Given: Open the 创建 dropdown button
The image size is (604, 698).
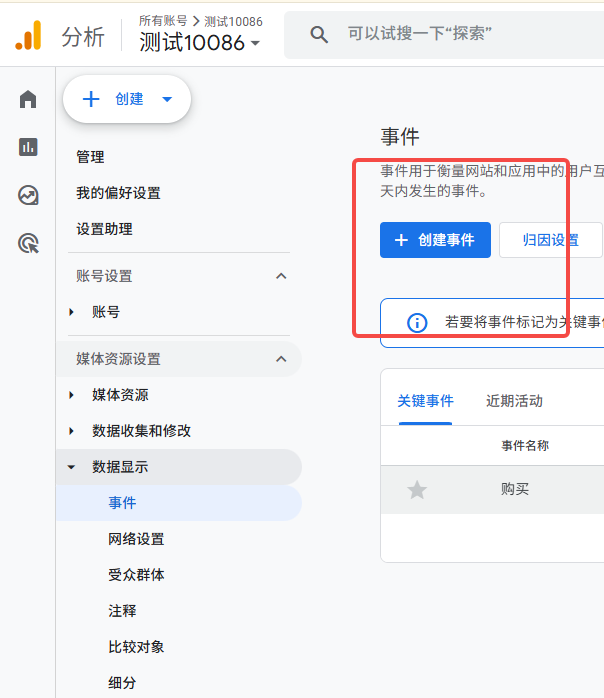Looking at the screenshot, I should [x=127, y=99].
